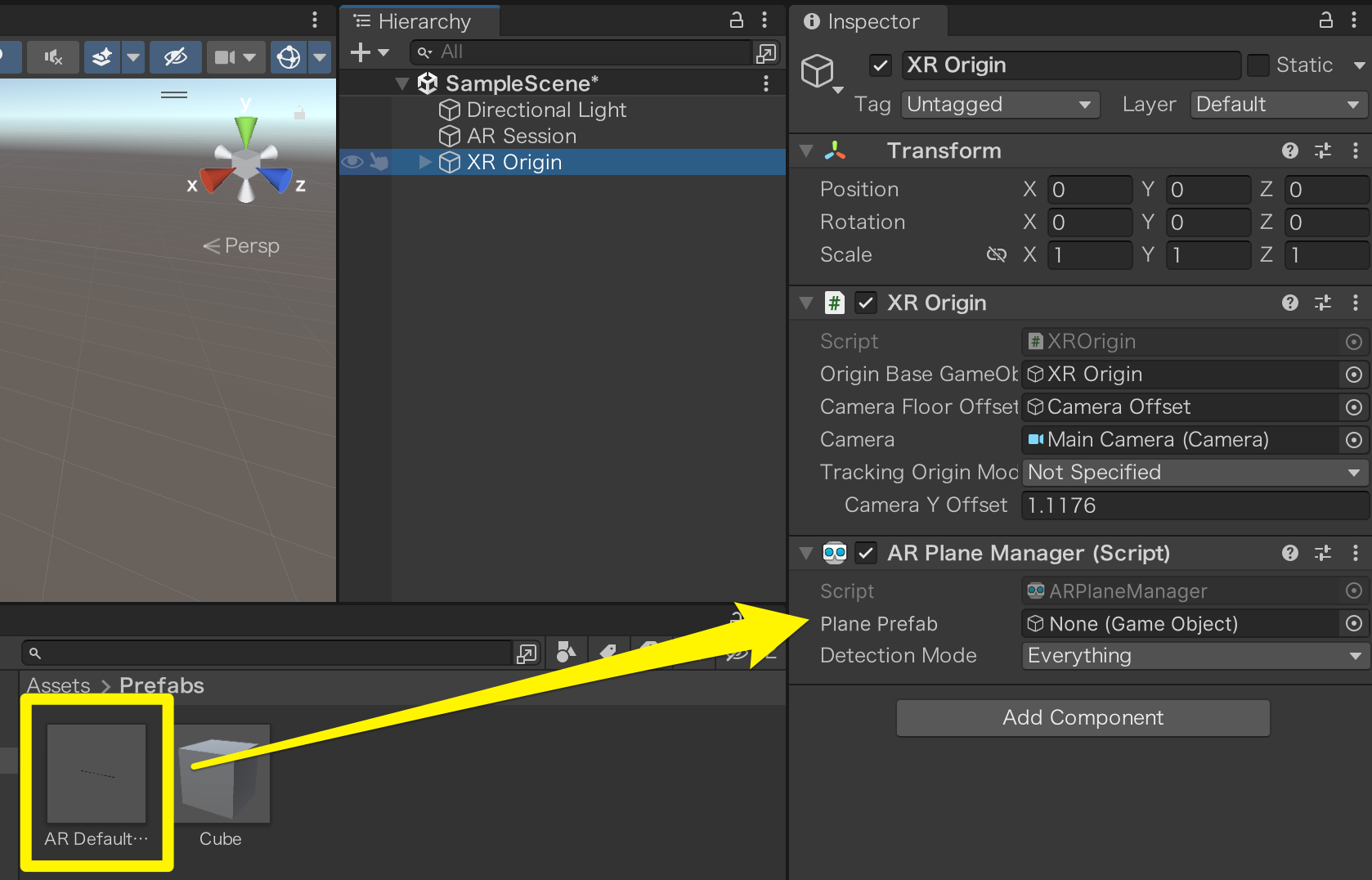
Task: Toggle the Static checkbox for XR Origin
Action: [1257, 65]
